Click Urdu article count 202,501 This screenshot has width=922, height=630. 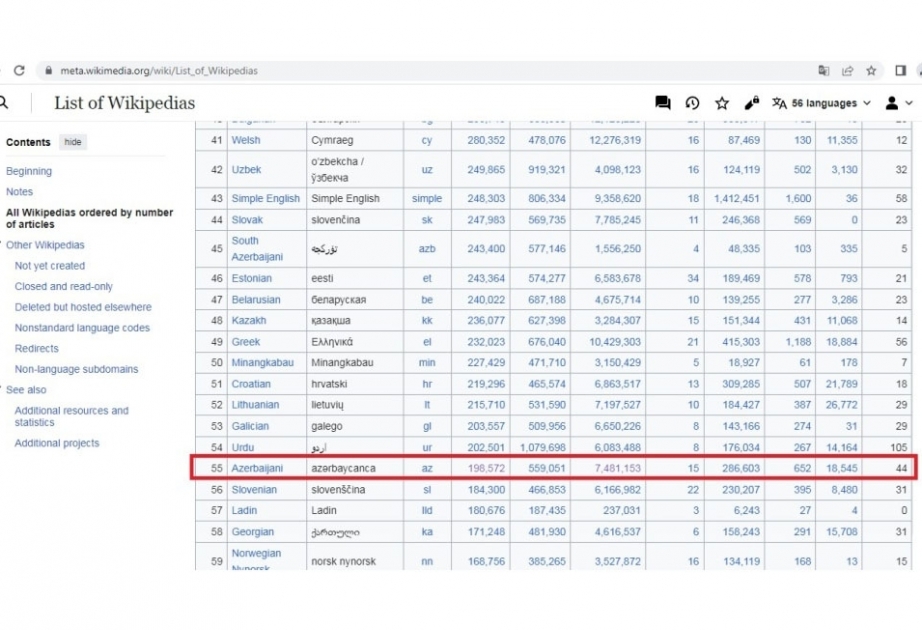point(486,447)
